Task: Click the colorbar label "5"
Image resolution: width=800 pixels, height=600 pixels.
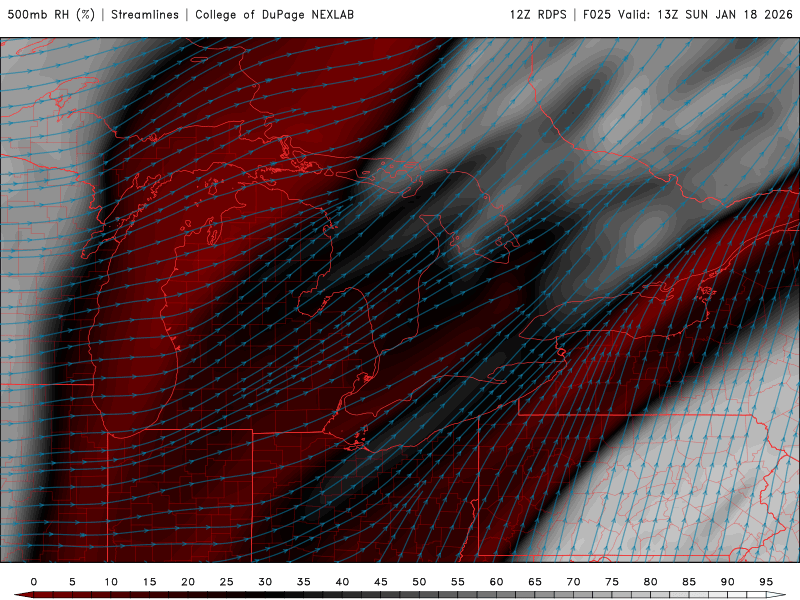Action: (x=72, y=582)
